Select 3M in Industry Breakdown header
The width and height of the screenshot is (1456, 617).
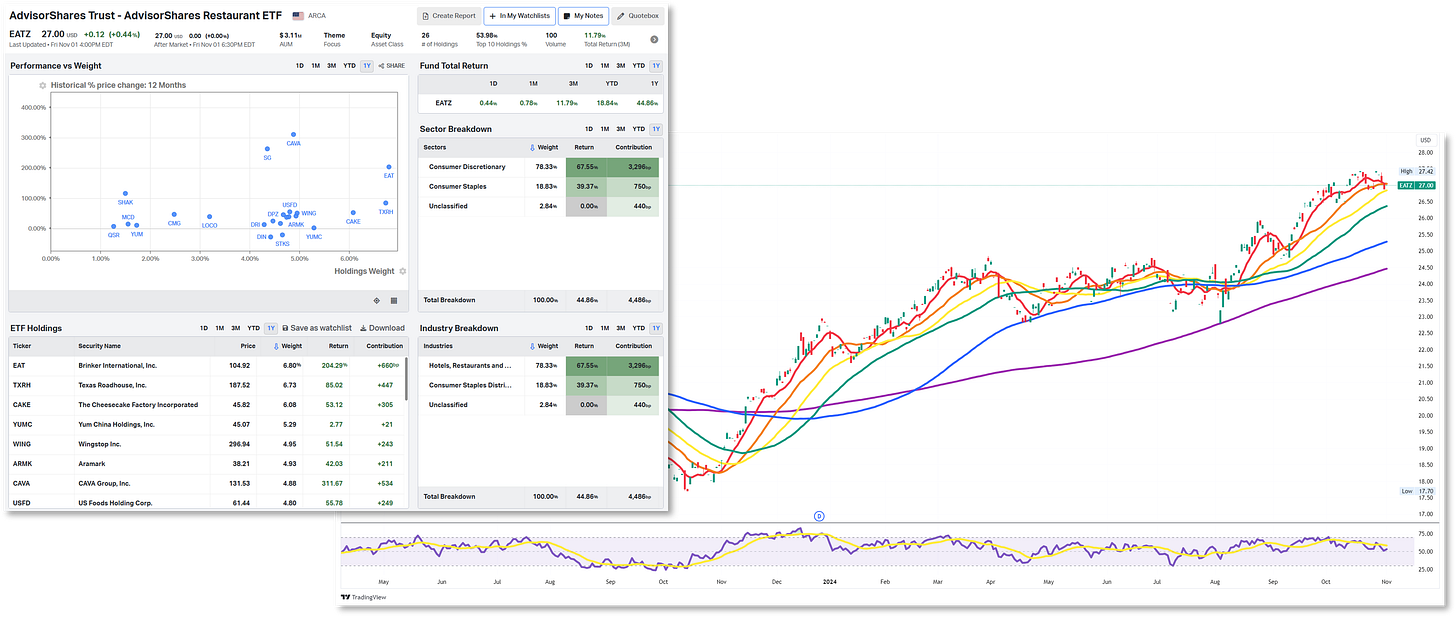pyautogui.click(x=620, y=328)
